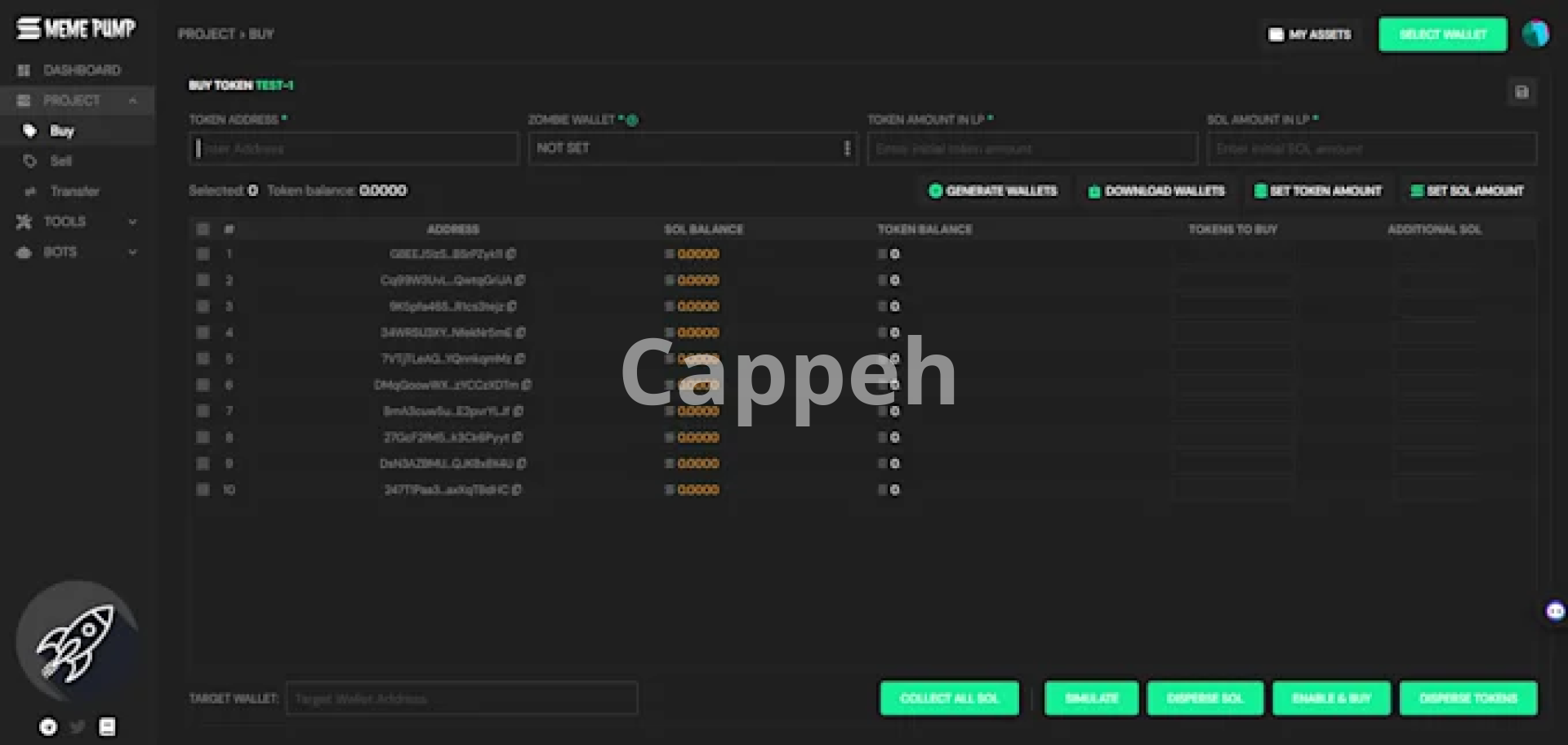Open the user profile avatar
The image size is (1568, 745).
(1535, 34)
